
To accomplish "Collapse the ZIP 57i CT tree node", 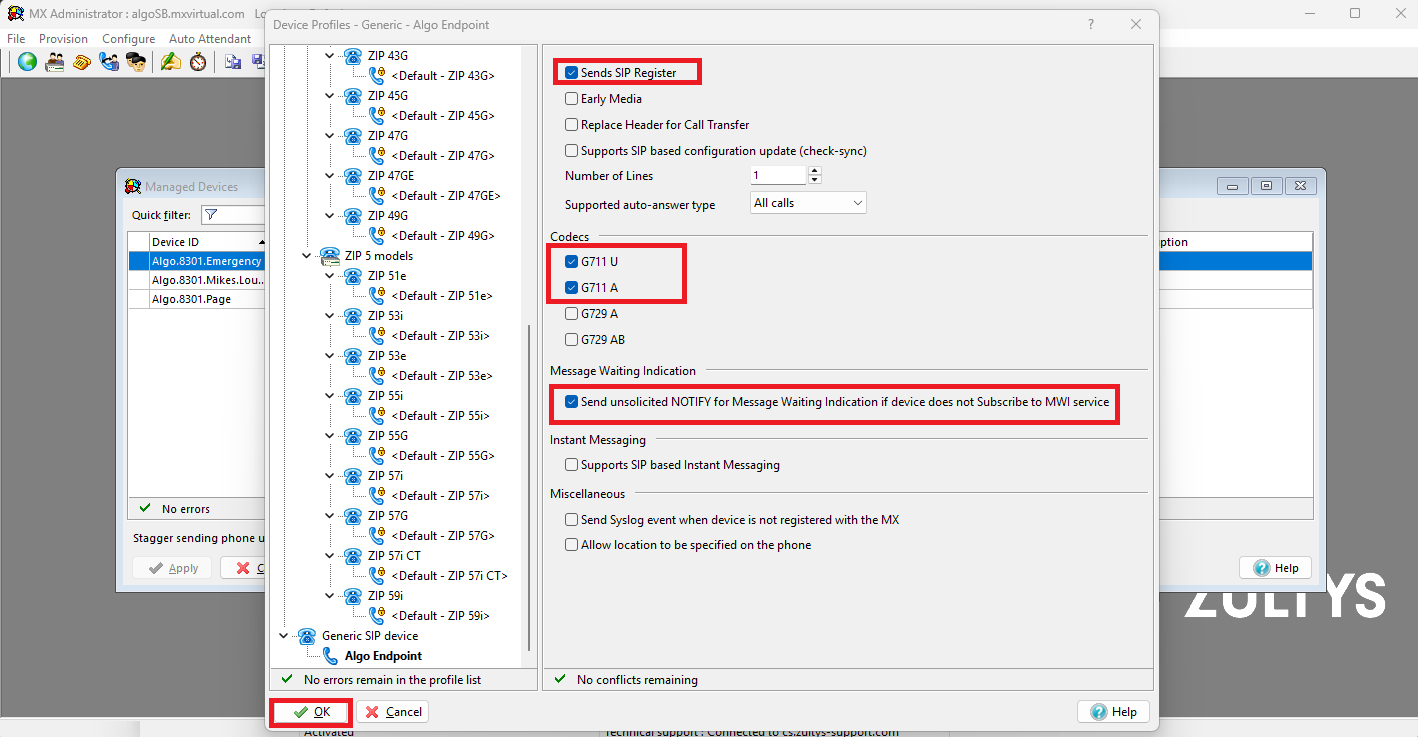I will [x=331, y=556].
